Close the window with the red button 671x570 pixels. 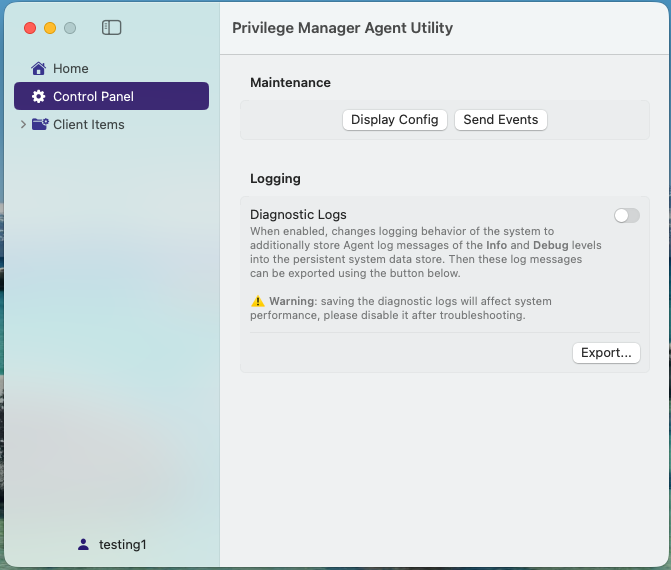point(30,28)
